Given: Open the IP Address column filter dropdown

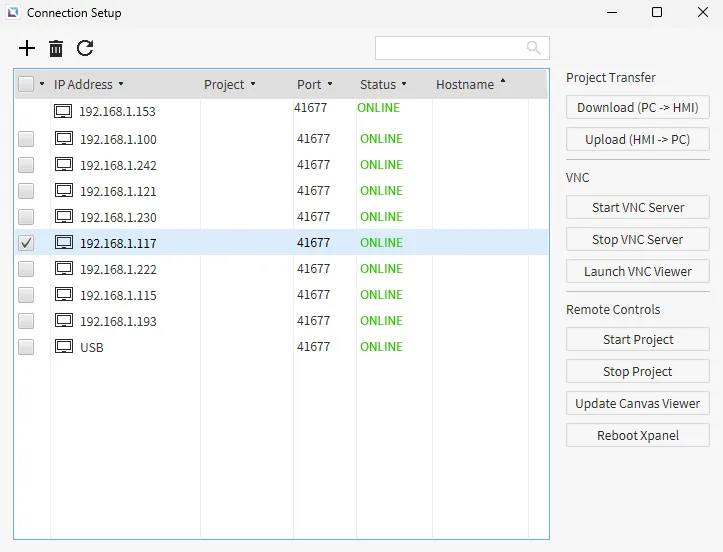Looking at the screenshot, I should (121, 85).
